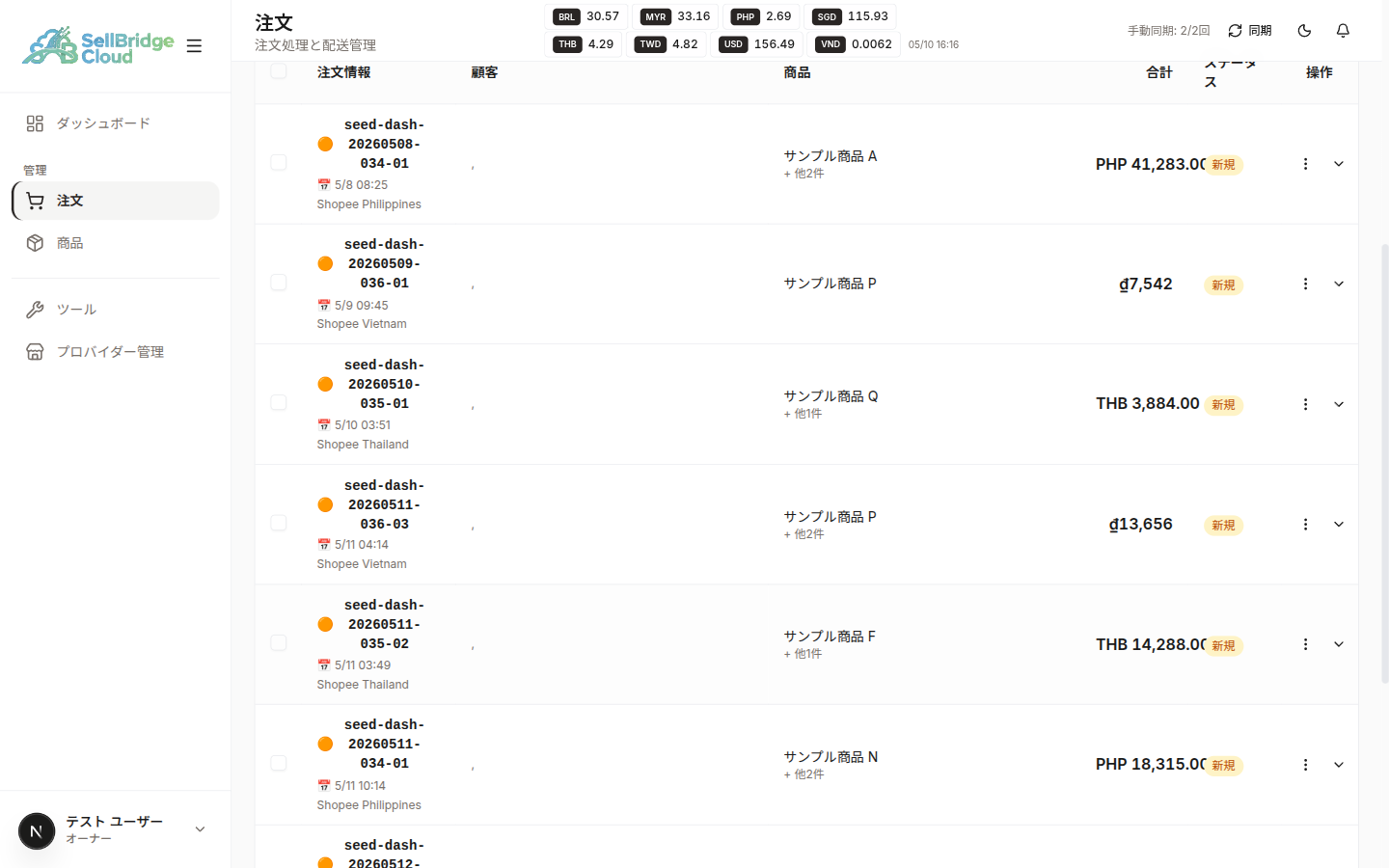
Task: Click the サンプル商品 Q product cell
Action: coord(831,404)
